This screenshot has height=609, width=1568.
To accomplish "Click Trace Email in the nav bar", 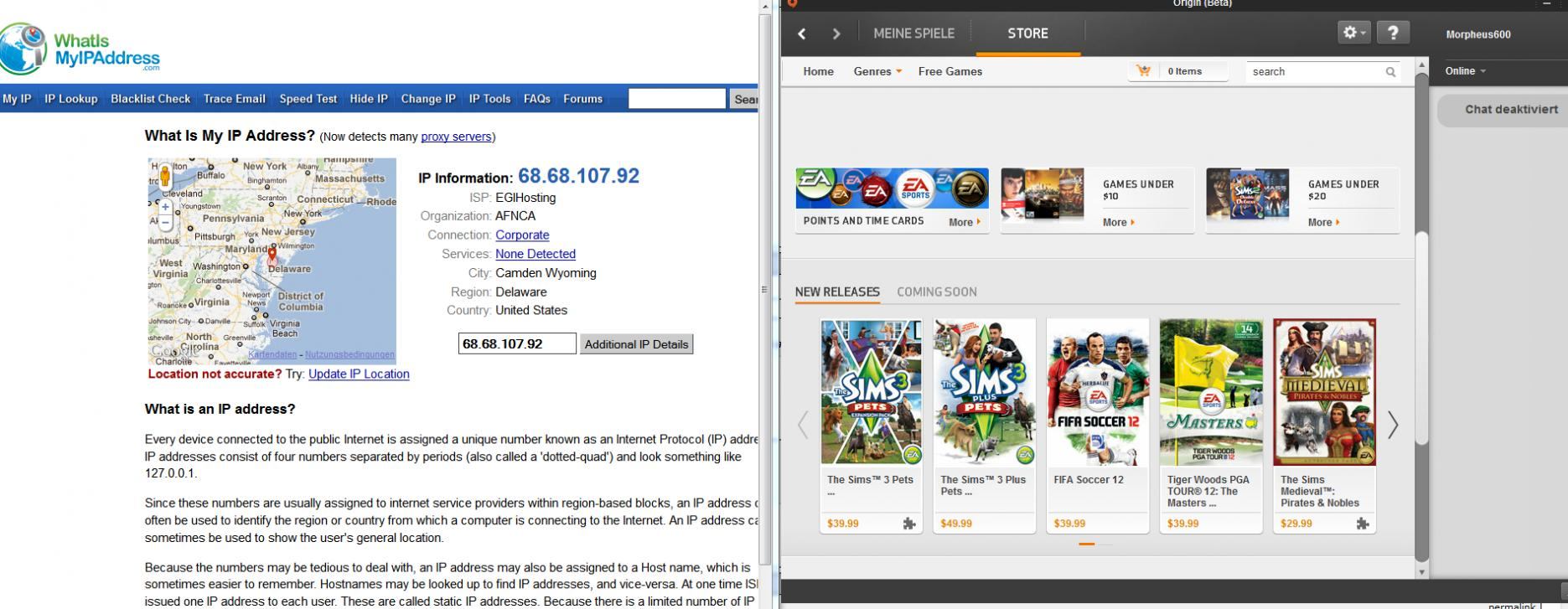I will point(235,99).
